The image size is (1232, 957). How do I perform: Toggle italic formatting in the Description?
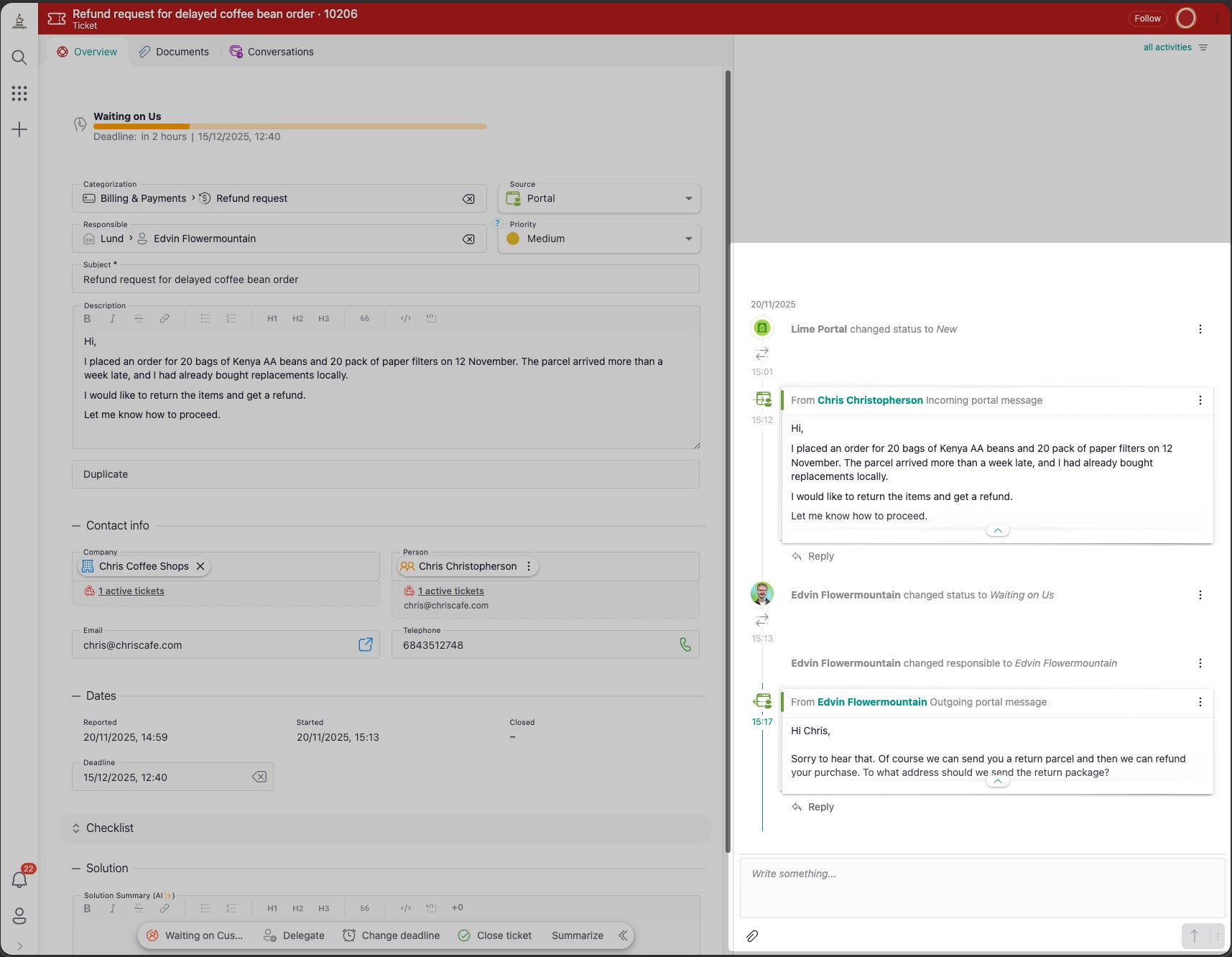[112, 318]
